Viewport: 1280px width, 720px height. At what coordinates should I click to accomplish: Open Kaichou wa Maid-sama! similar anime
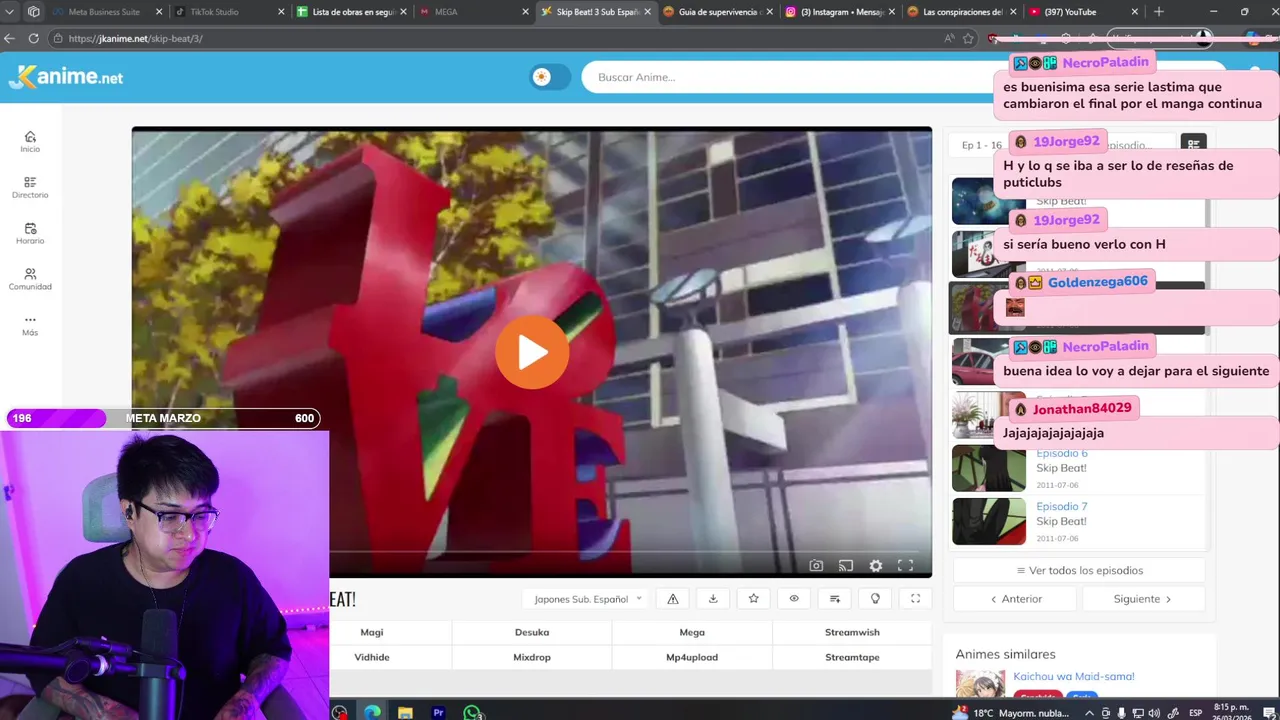[1074, 676]
